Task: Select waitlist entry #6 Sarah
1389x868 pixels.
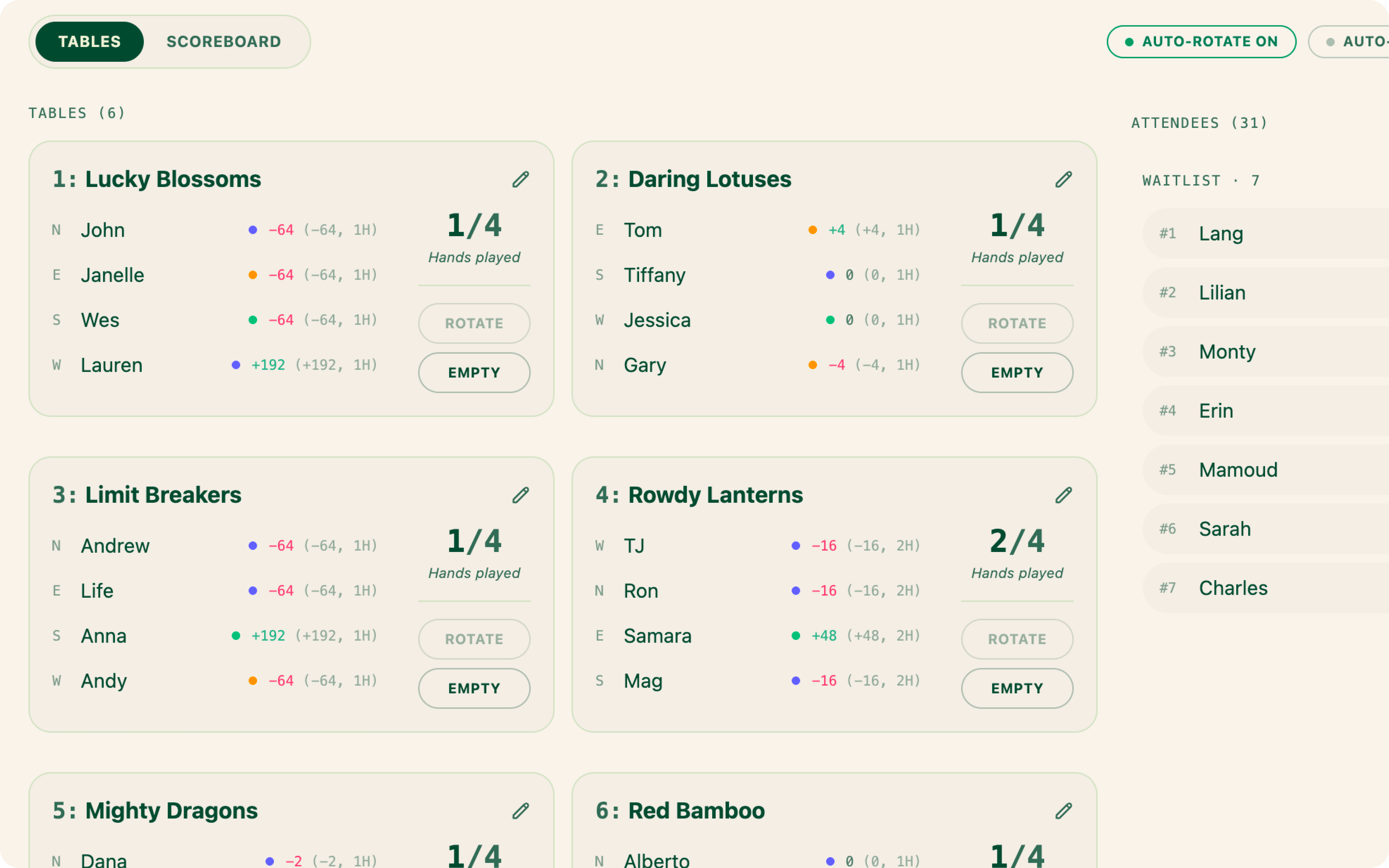Action: coord(1266,529)
